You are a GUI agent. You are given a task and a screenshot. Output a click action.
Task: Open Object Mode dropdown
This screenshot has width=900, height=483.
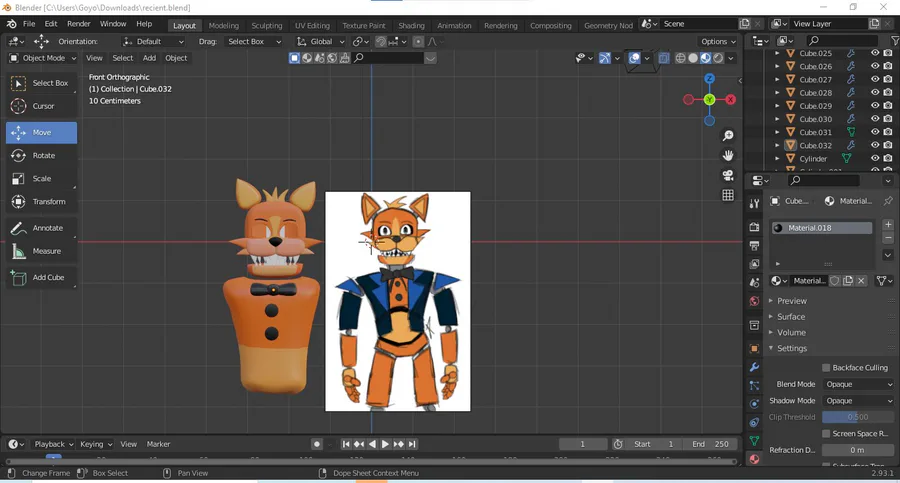point(42,58)
